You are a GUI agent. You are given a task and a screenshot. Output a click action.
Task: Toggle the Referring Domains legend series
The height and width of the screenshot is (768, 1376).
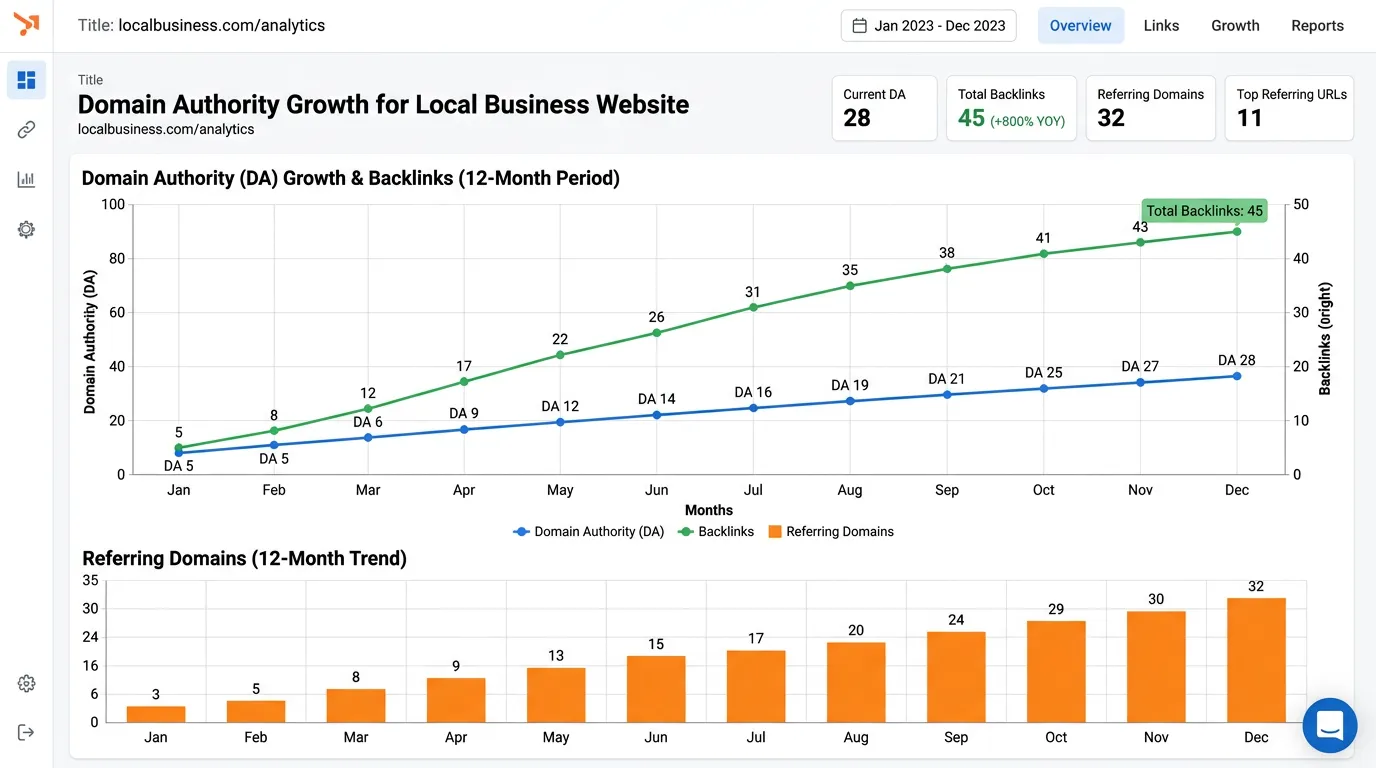(830, 532)
